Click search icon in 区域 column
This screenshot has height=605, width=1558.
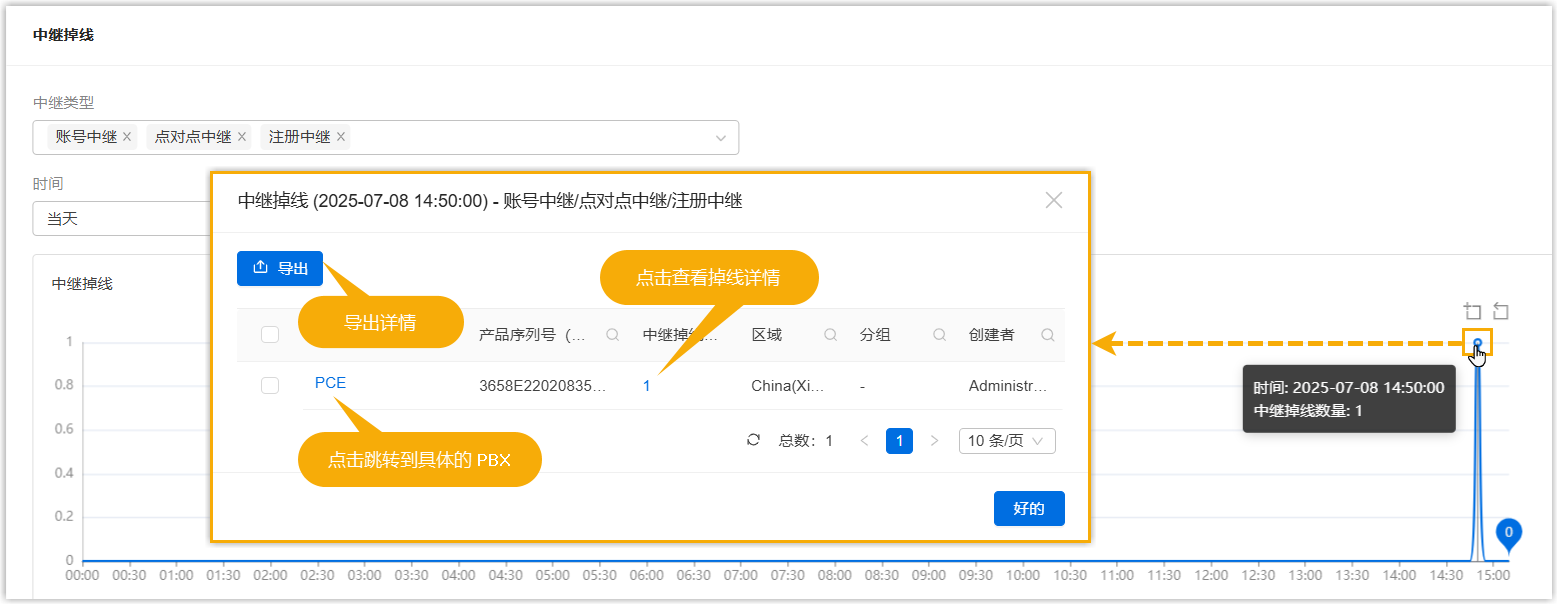tap(830, 335)
